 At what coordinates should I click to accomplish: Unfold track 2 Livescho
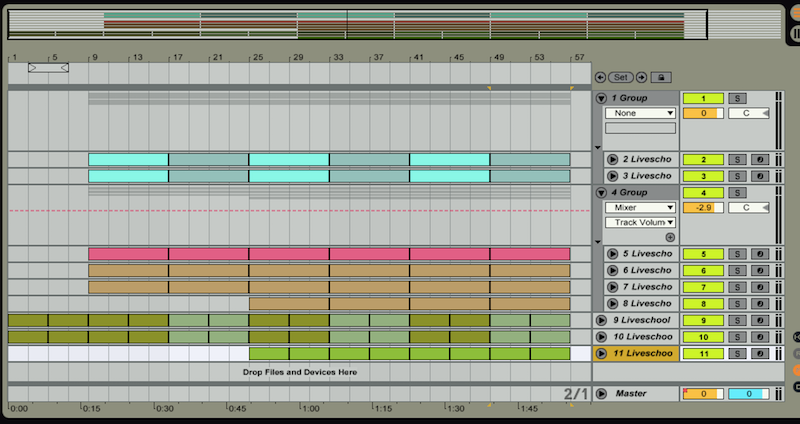[x=613, y=160]
